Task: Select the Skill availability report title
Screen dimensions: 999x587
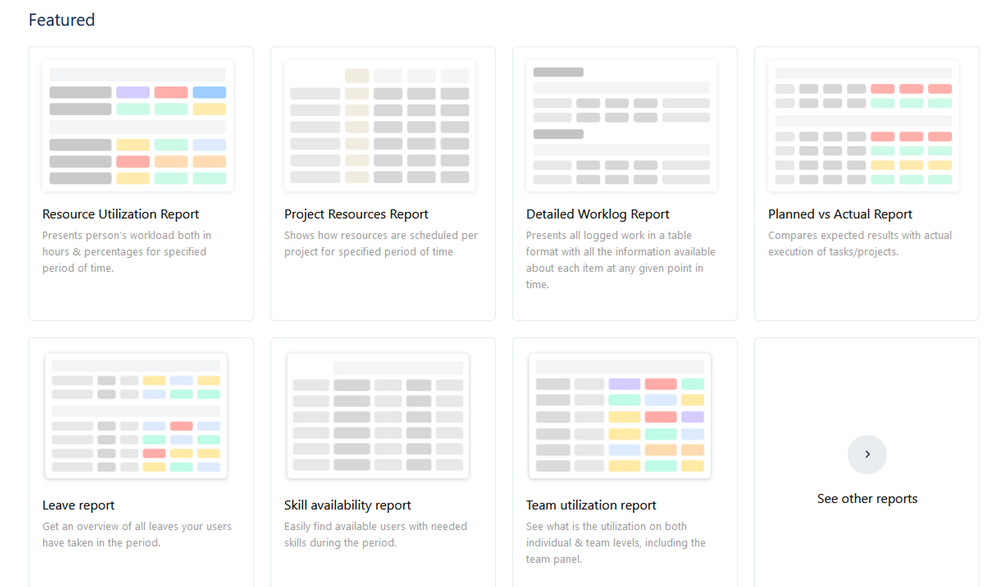Action: click(347, 505)
